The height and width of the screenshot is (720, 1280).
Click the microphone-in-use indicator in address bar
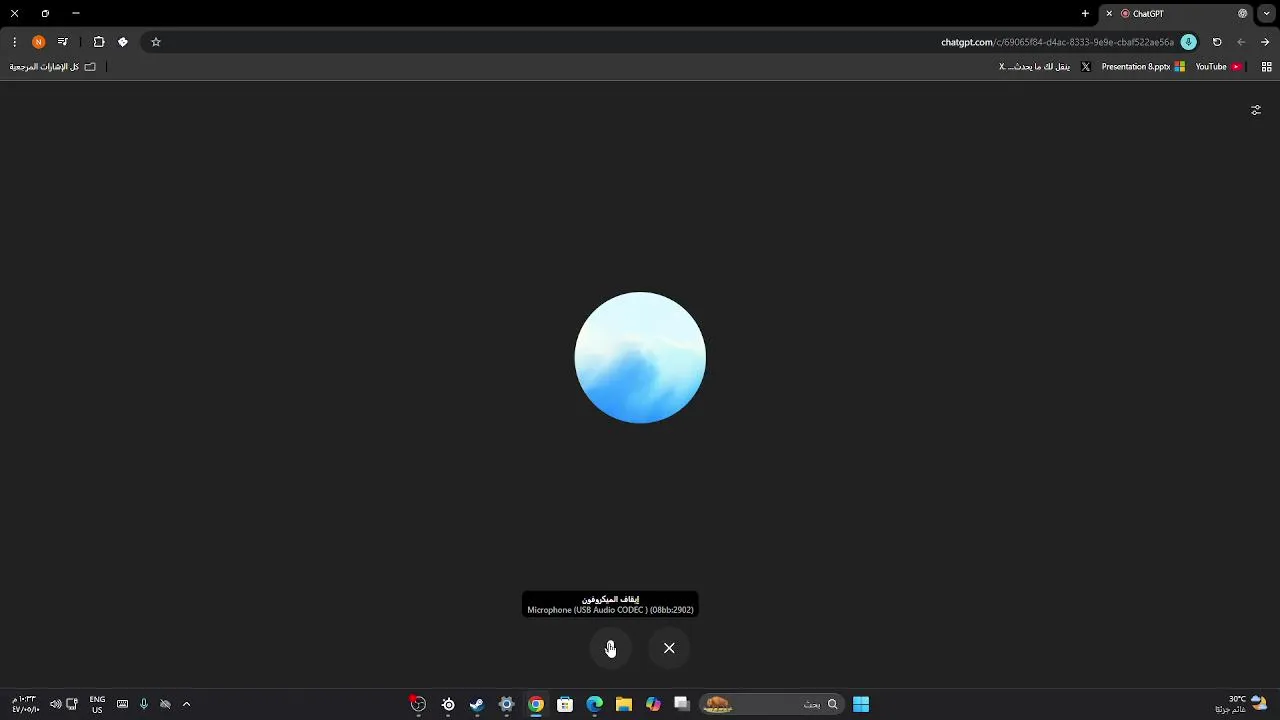pos(1188,42)
